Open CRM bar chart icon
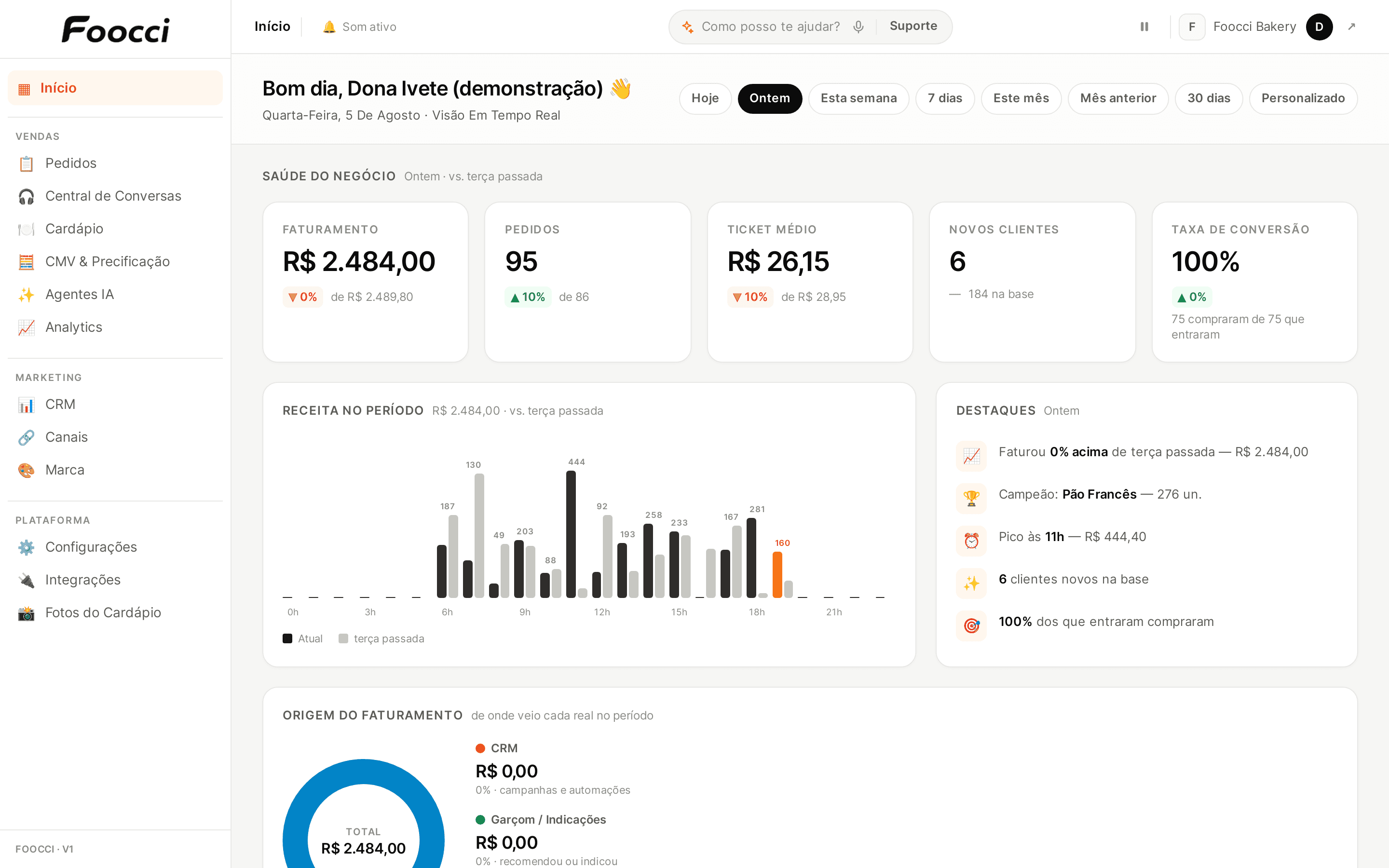1389x868 pixels. click(26, 405)
